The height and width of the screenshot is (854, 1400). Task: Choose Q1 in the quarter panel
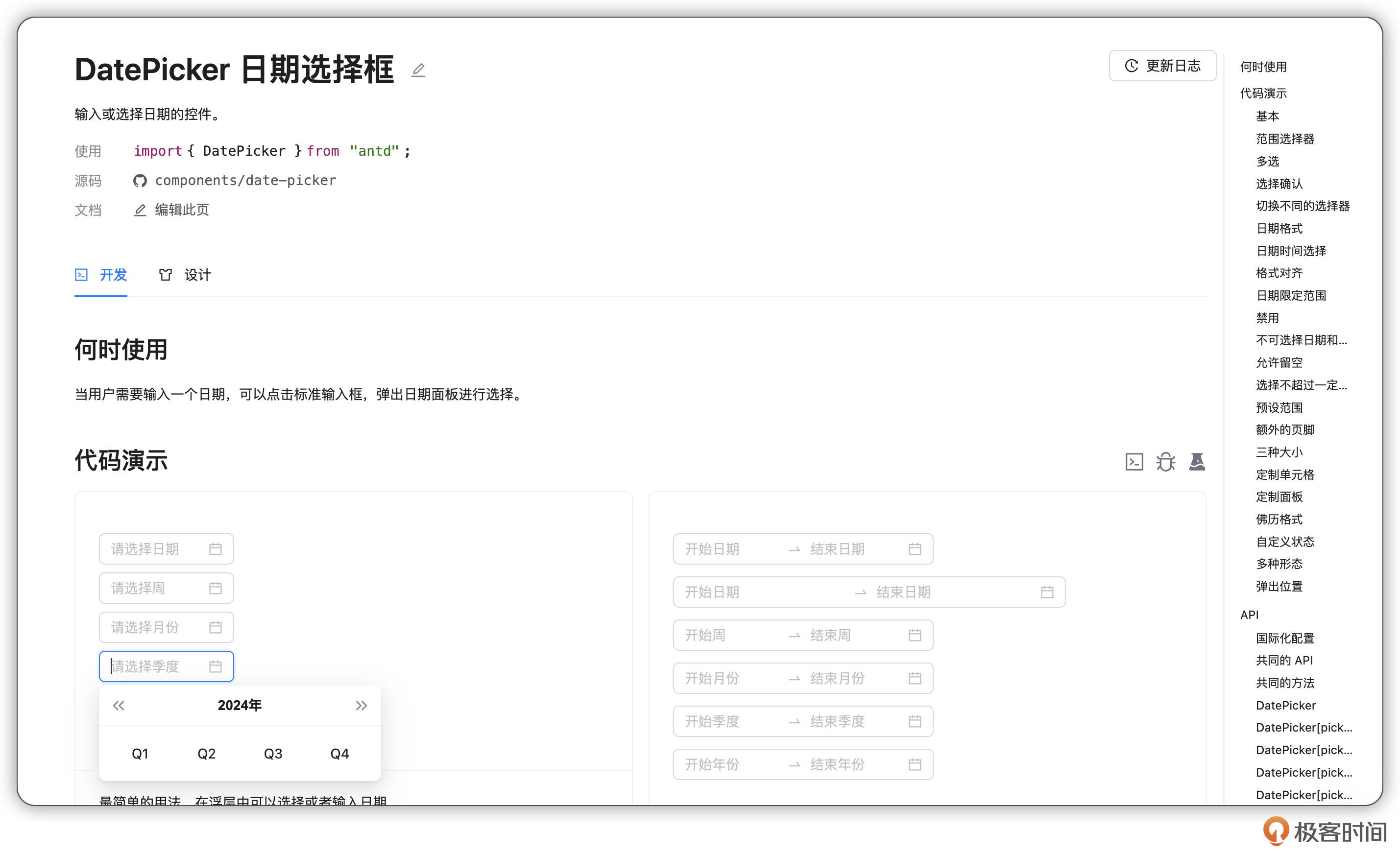[140, 754]
